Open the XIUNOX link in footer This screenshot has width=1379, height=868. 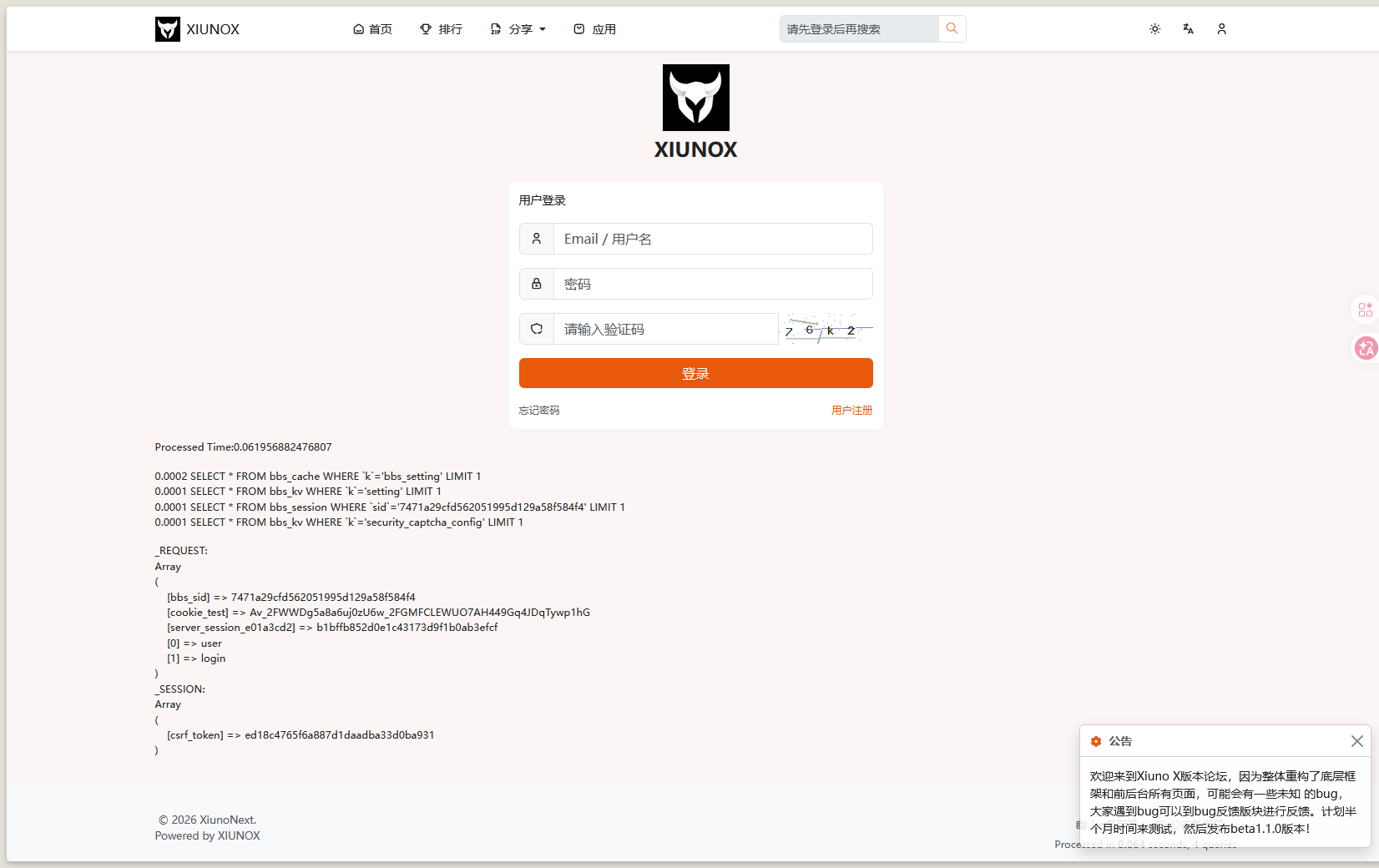(239, 835)
